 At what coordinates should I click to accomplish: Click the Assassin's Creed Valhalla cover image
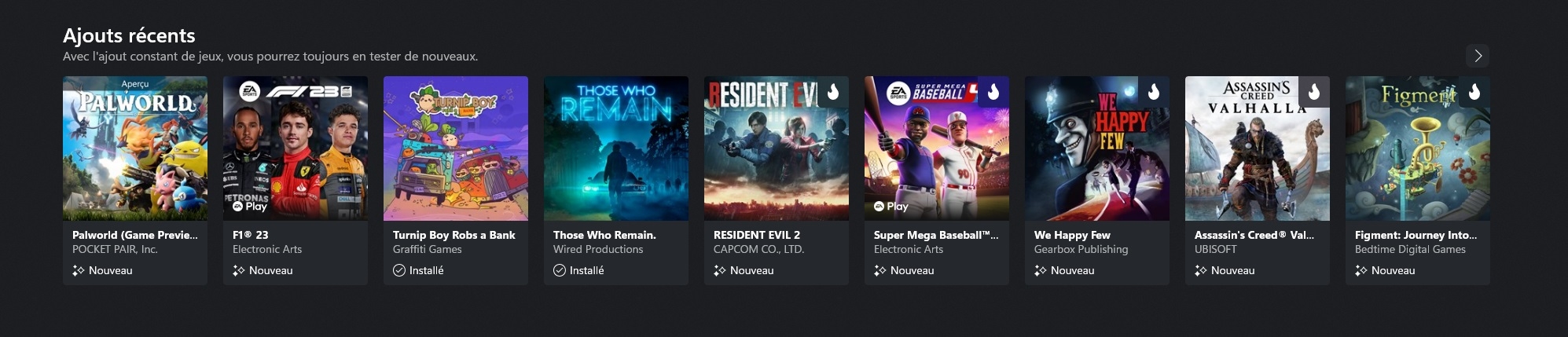pyautogui.click(x=1258, y=148)
